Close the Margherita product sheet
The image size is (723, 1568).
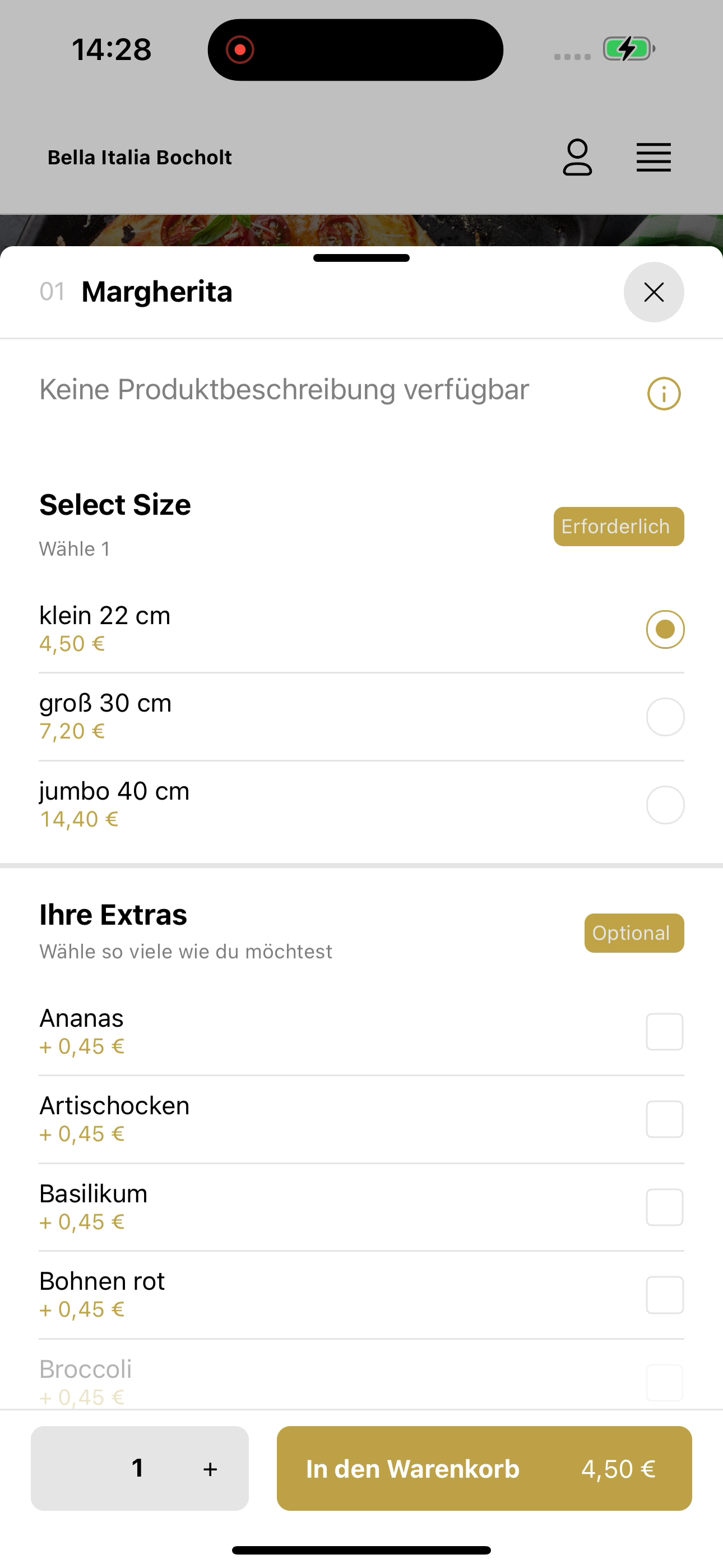click(x=654, y=292)
